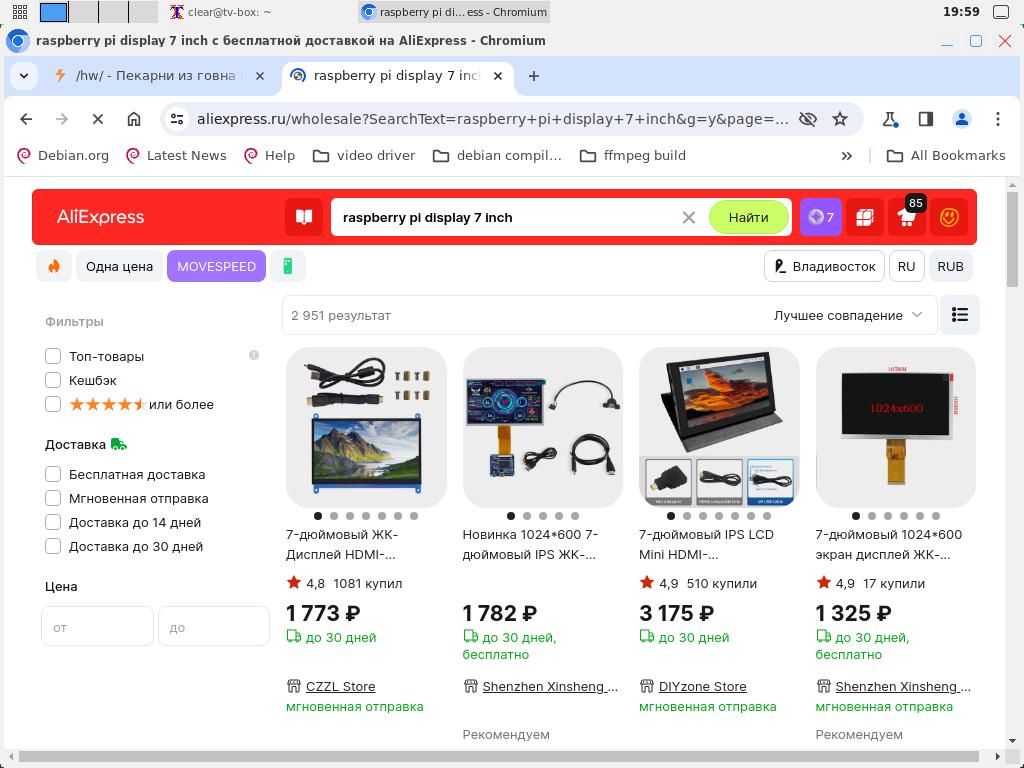Switch to clear@tv-box terminal in taskbar
The image size is (1024, 768).
pos(221,12)
